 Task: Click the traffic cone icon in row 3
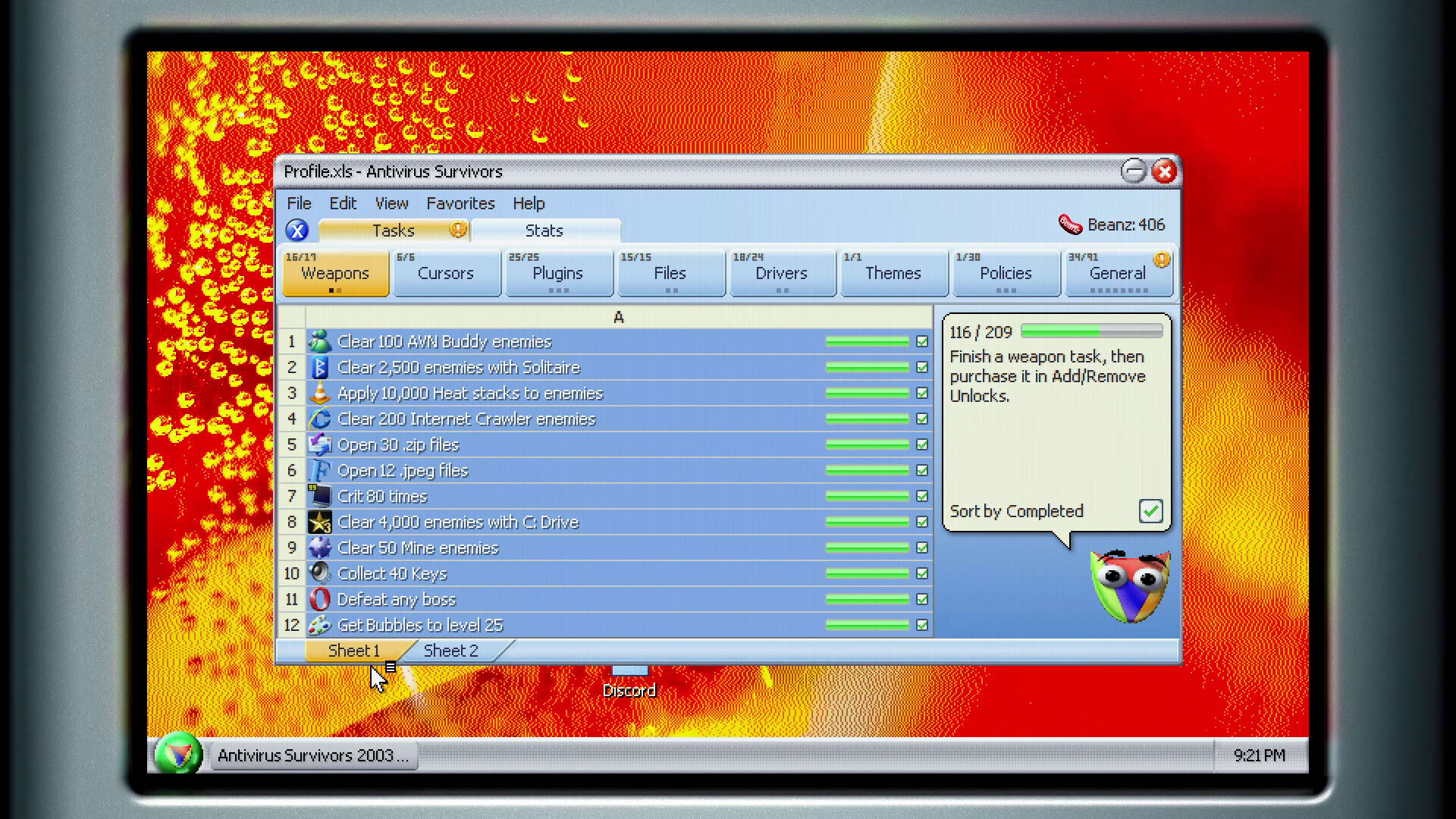320,393
